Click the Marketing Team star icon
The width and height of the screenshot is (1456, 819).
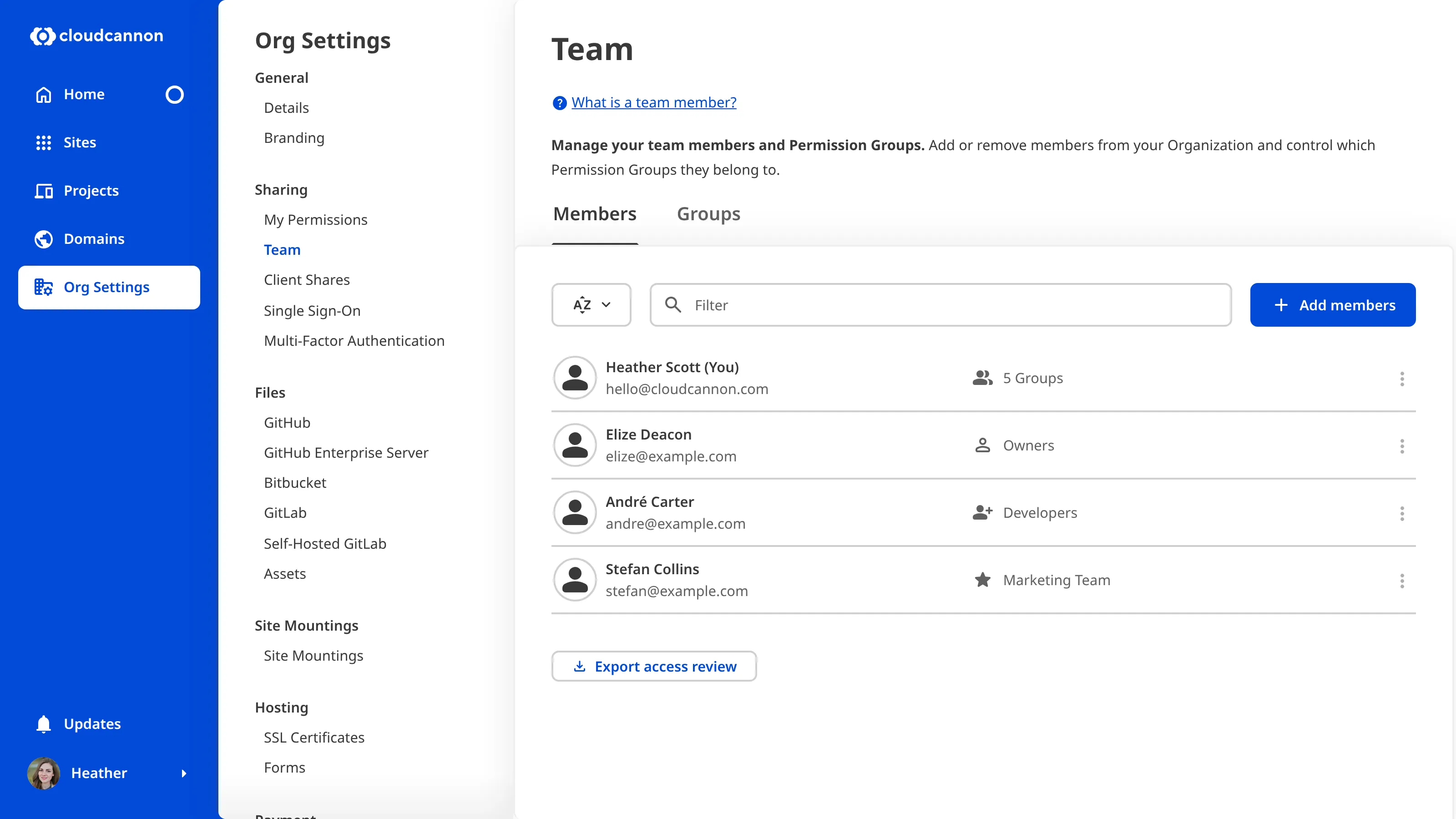982,580
